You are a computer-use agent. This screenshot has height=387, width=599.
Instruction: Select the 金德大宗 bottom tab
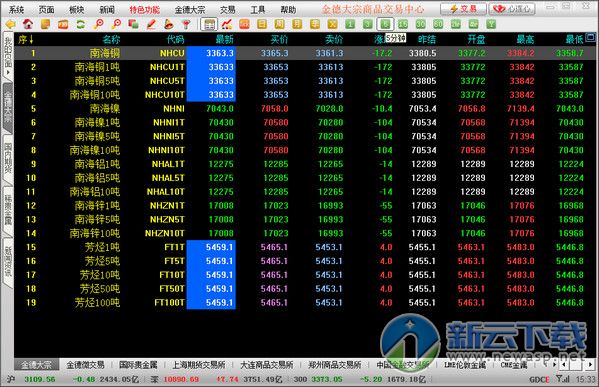click(36, 365)
